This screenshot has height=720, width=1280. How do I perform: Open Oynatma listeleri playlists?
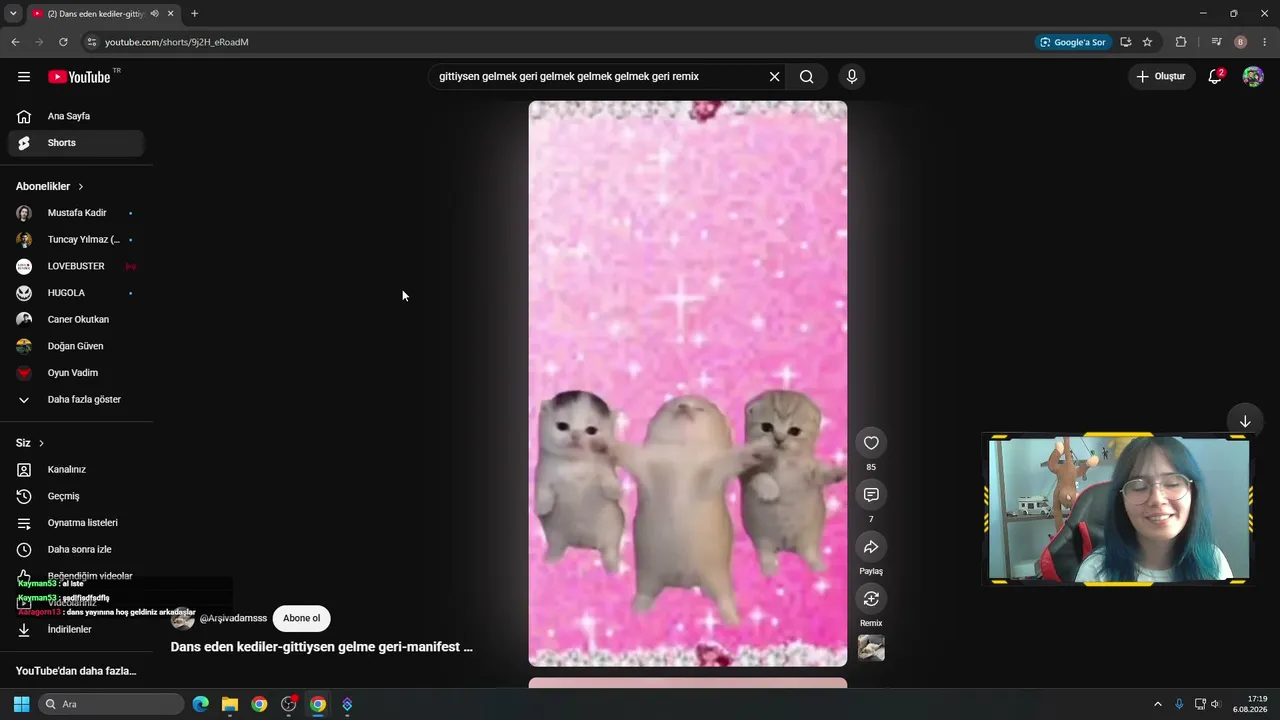pyautogui.click(x=76, y=523)
